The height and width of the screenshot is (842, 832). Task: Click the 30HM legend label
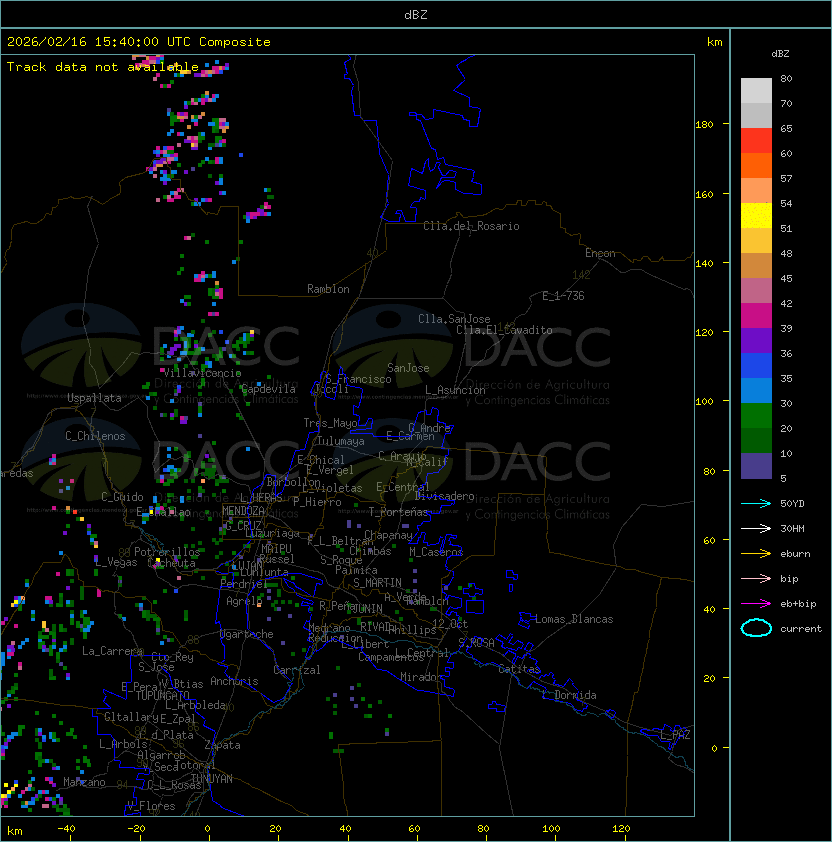[792, 528]
